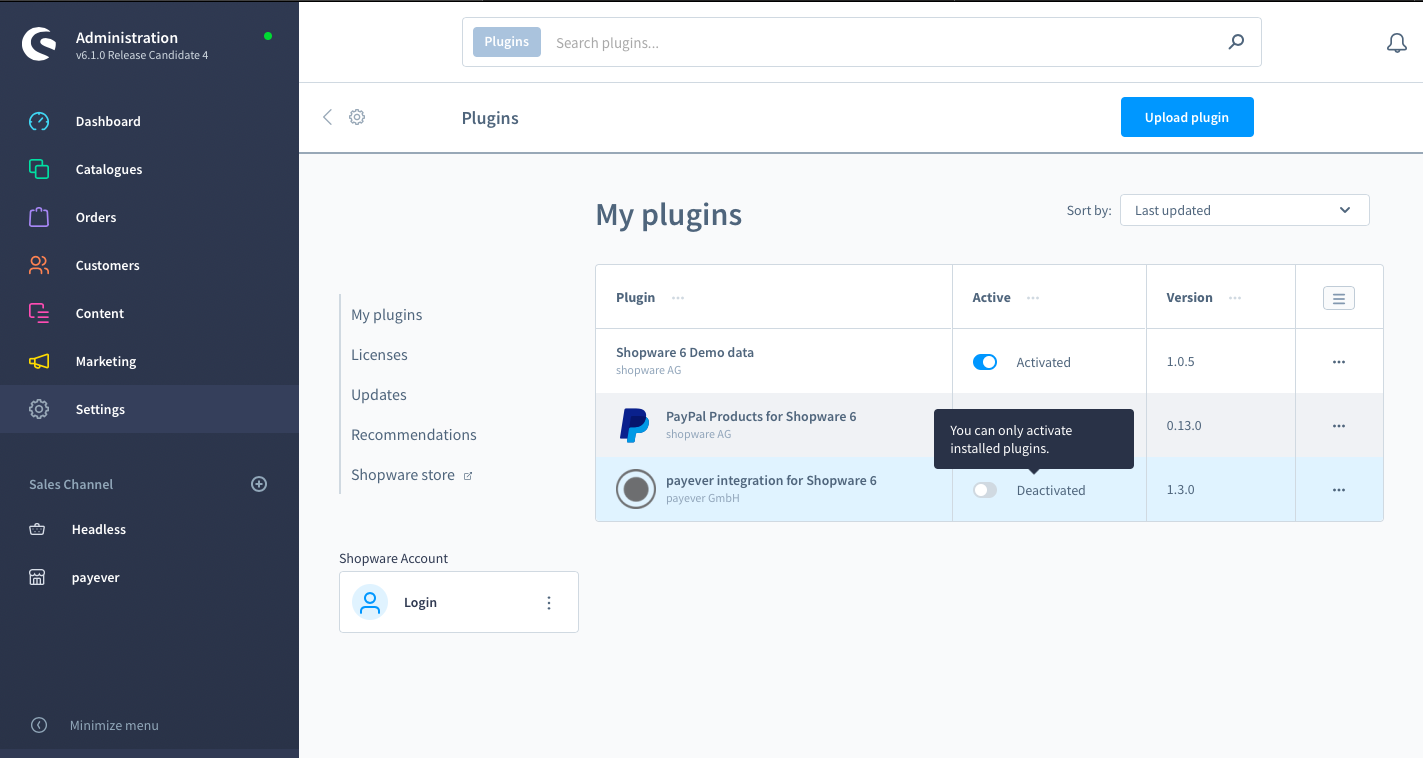Open notifications bell icon
Screen dimensions: 1423x758
tap(1397, 43)
